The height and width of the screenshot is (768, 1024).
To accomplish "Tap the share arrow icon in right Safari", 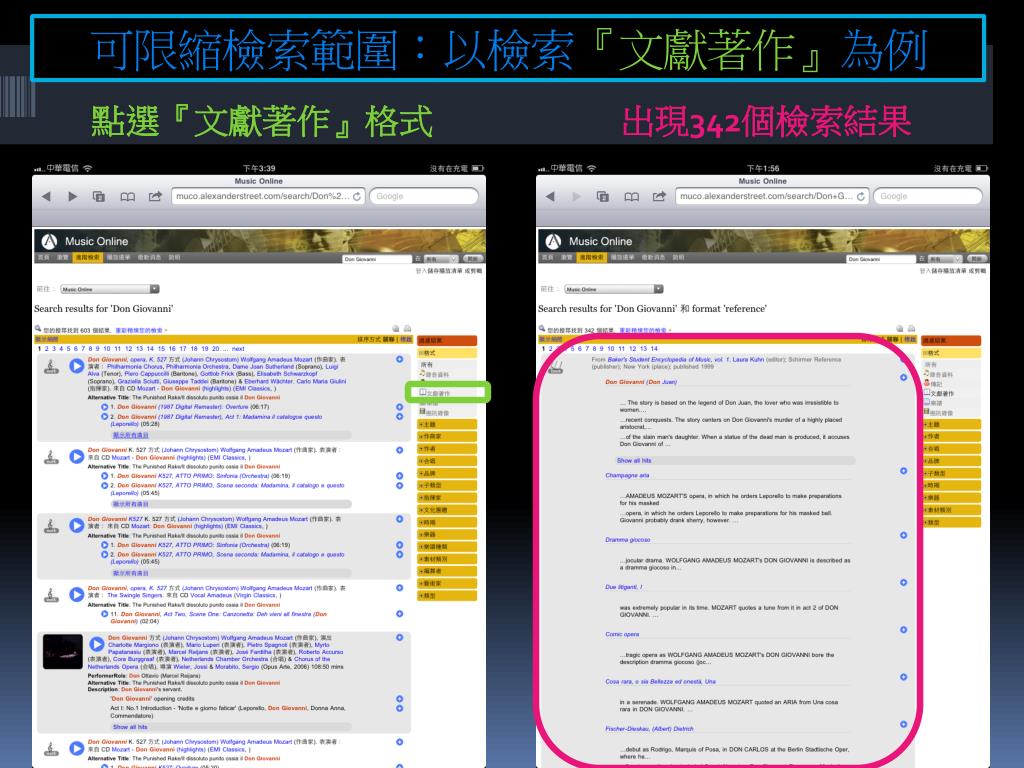I will click(x=660, y=197).
